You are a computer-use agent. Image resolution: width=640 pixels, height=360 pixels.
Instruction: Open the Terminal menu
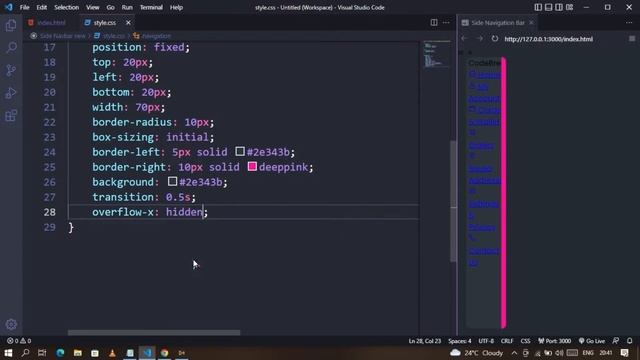151,7
